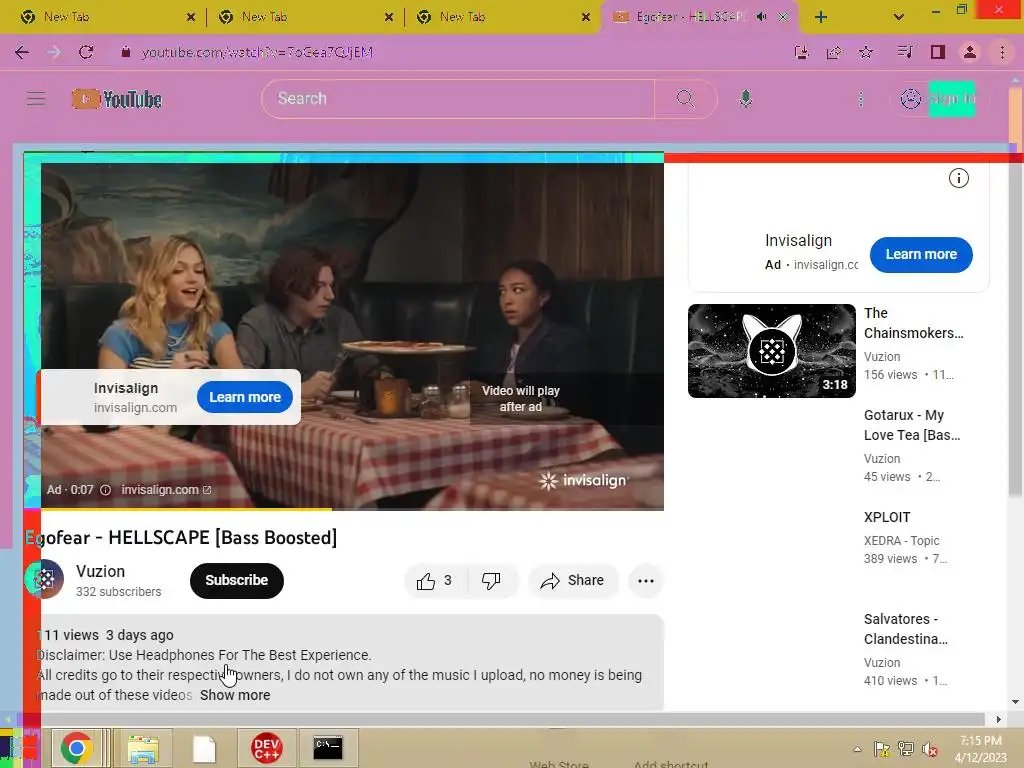This screenshot has width=1024, height=768.
Task: Click the ad info circle in sidebar
Action: pyautogui.click(x=958, y=178)
